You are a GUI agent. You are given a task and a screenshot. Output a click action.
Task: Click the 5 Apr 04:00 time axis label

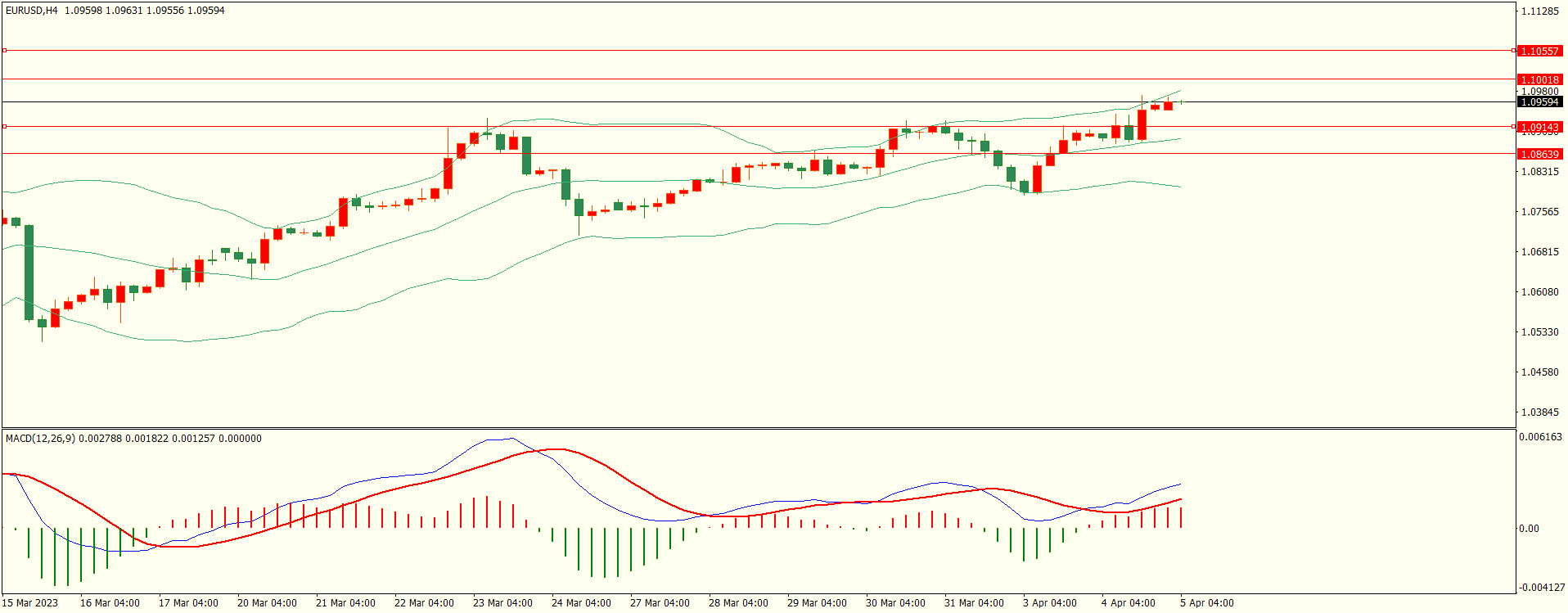(1206, 603)
